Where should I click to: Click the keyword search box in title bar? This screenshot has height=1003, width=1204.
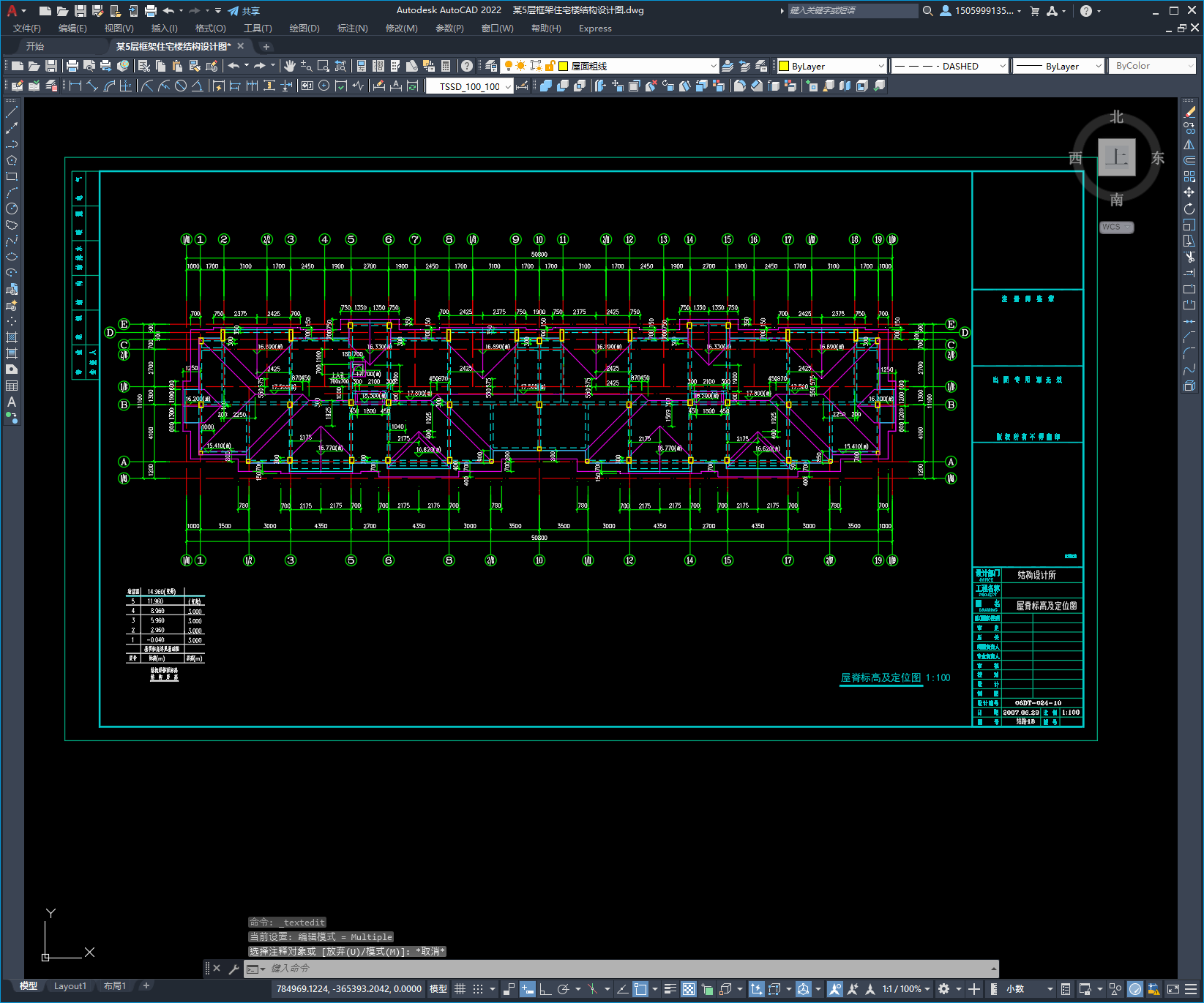tap(853, 11)
